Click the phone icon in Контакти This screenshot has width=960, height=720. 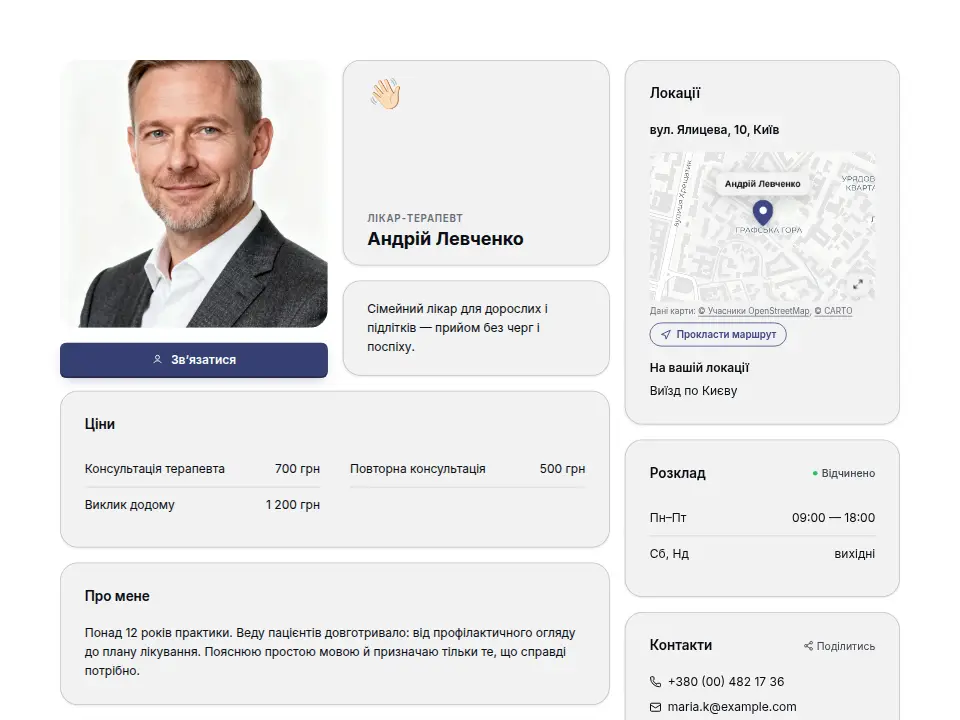(655, 681)
